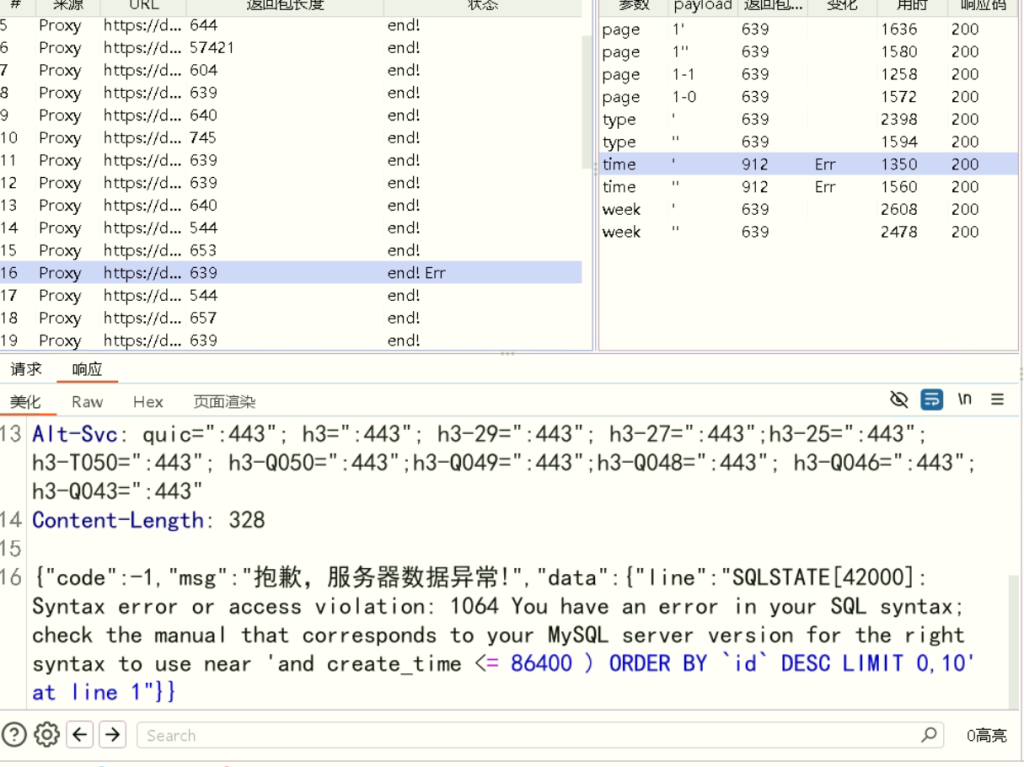Select the Hex view tab
Image resolution: width=1024 pixels, height=767 pixels.
pos(148,402)
